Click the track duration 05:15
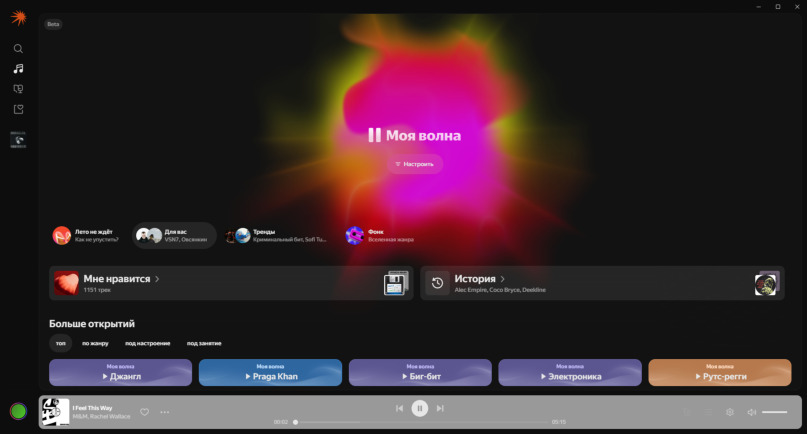The width and height of the screenshot is (807, 434). [559, 422]
